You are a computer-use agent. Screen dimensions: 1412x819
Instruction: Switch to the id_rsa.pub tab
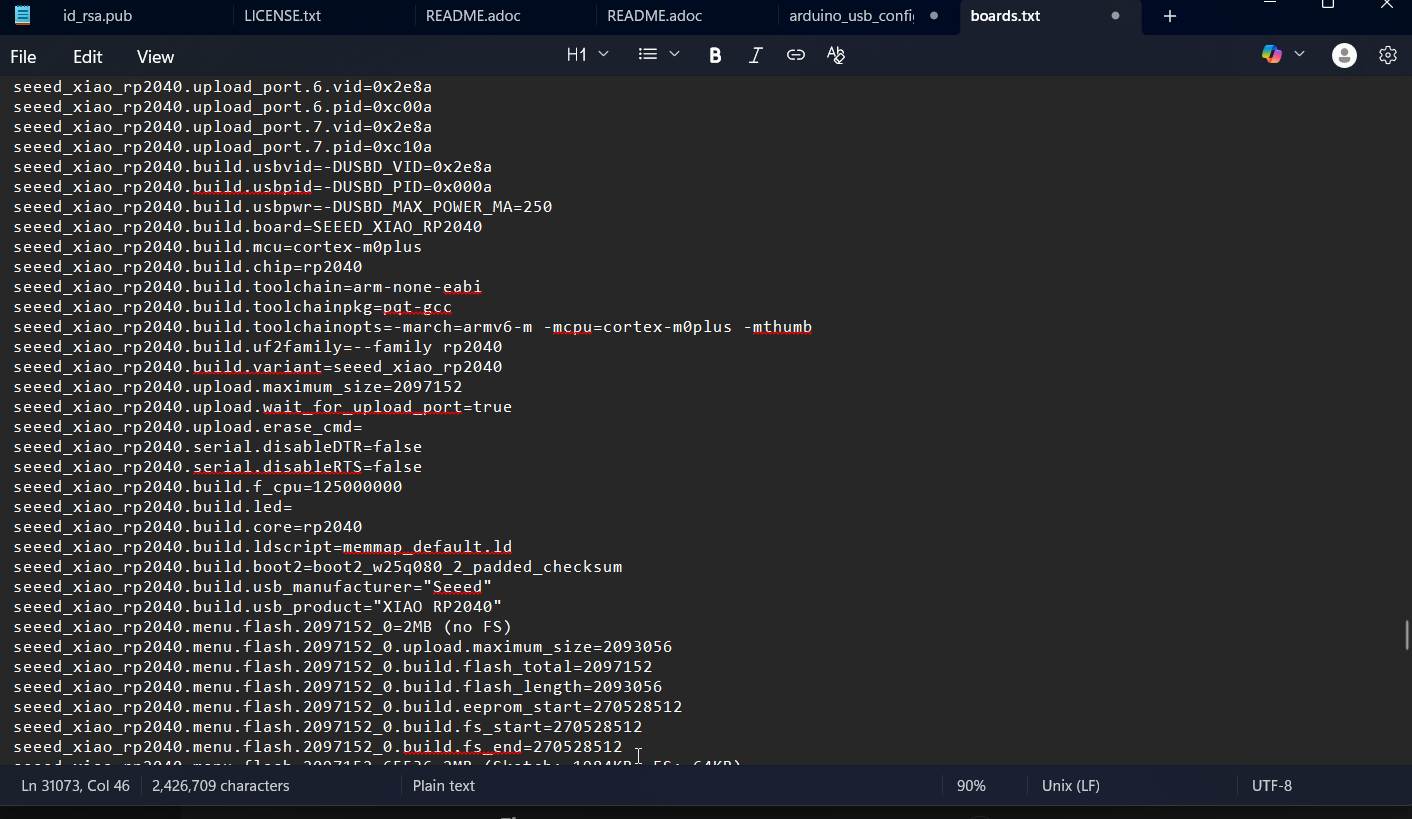click(x=97, y=16)
